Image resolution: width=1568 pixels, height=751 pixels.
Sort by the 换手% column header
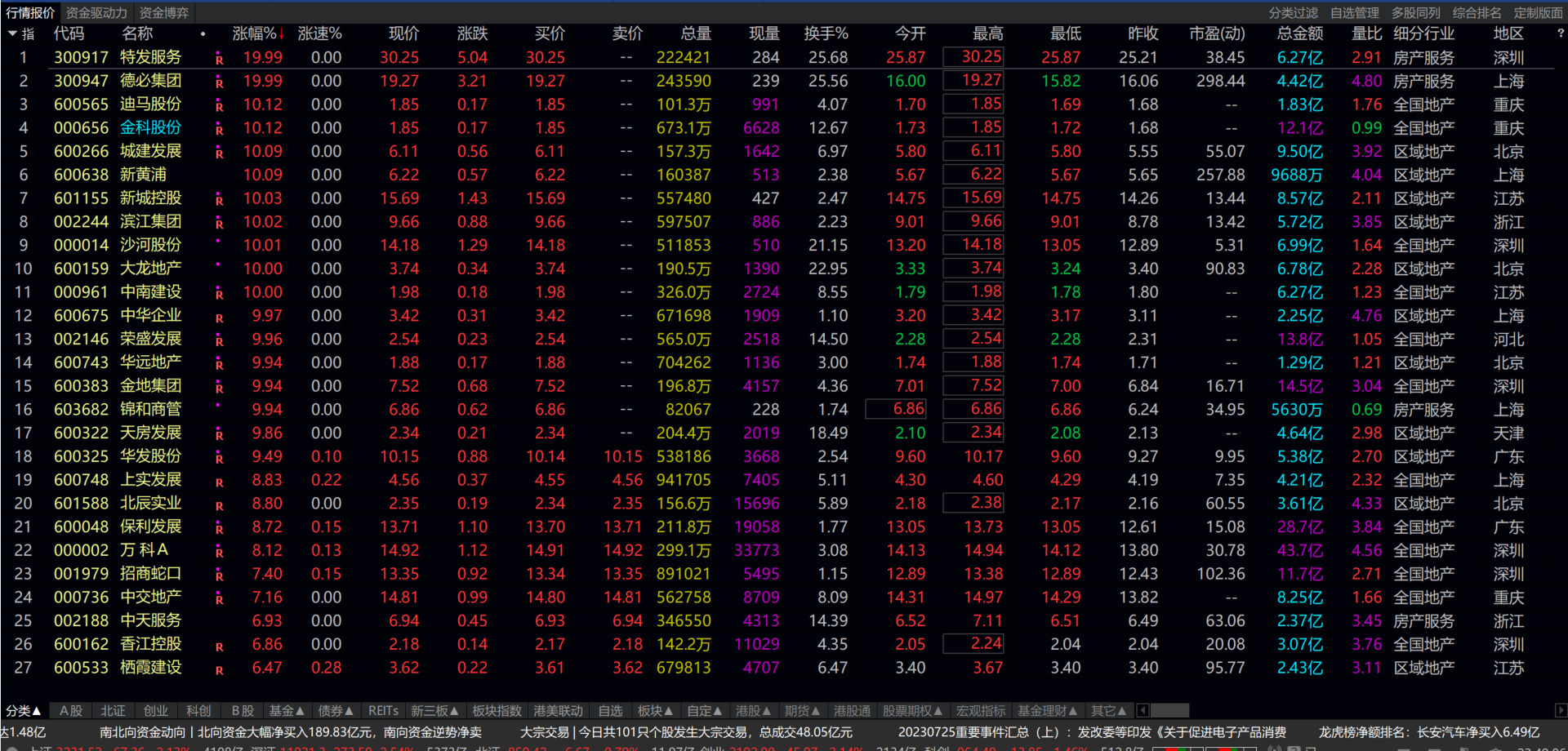[x=826, y=33]
